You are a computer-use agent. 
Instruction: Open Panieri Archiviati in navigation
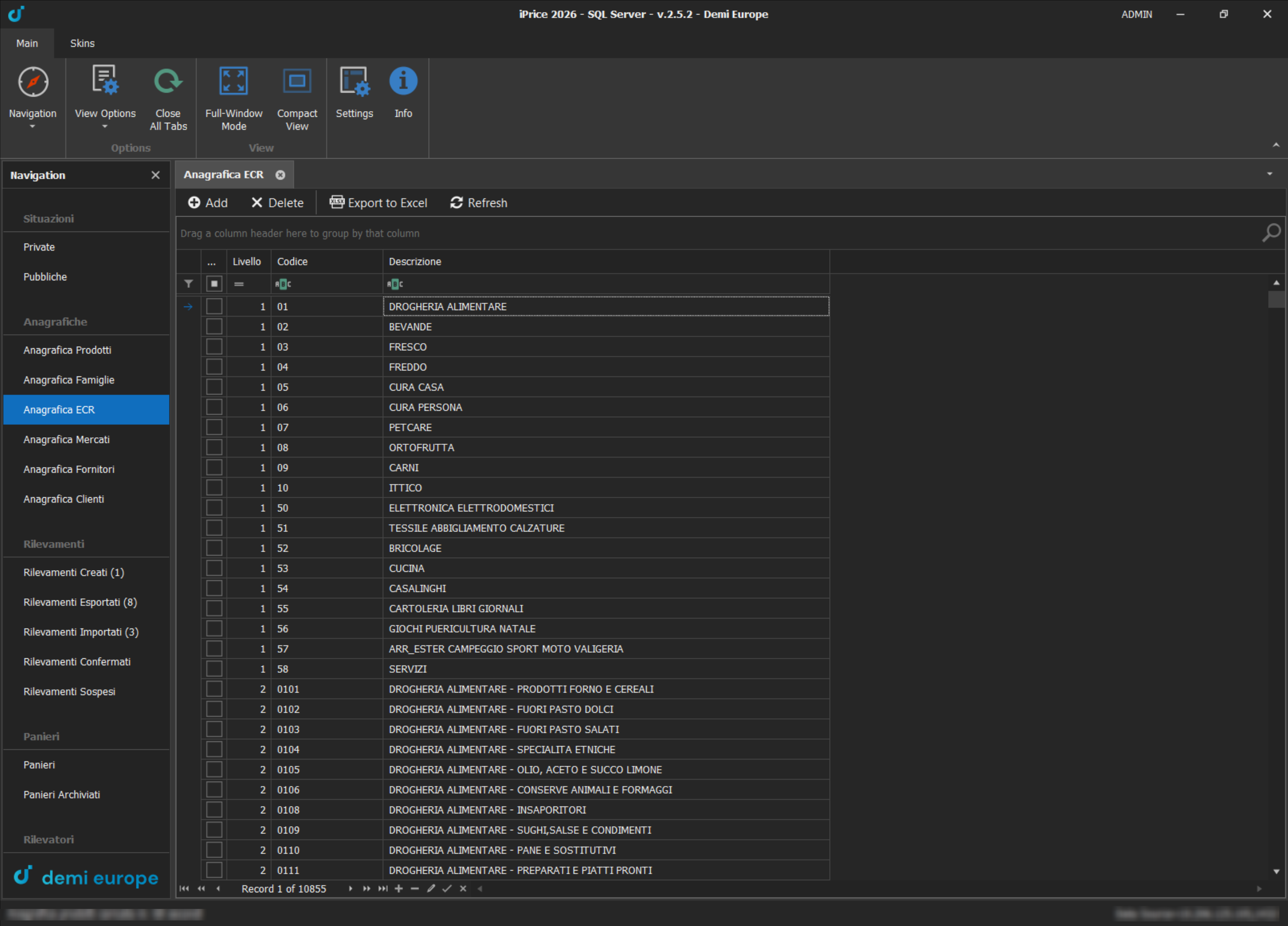tap(87, 794)
